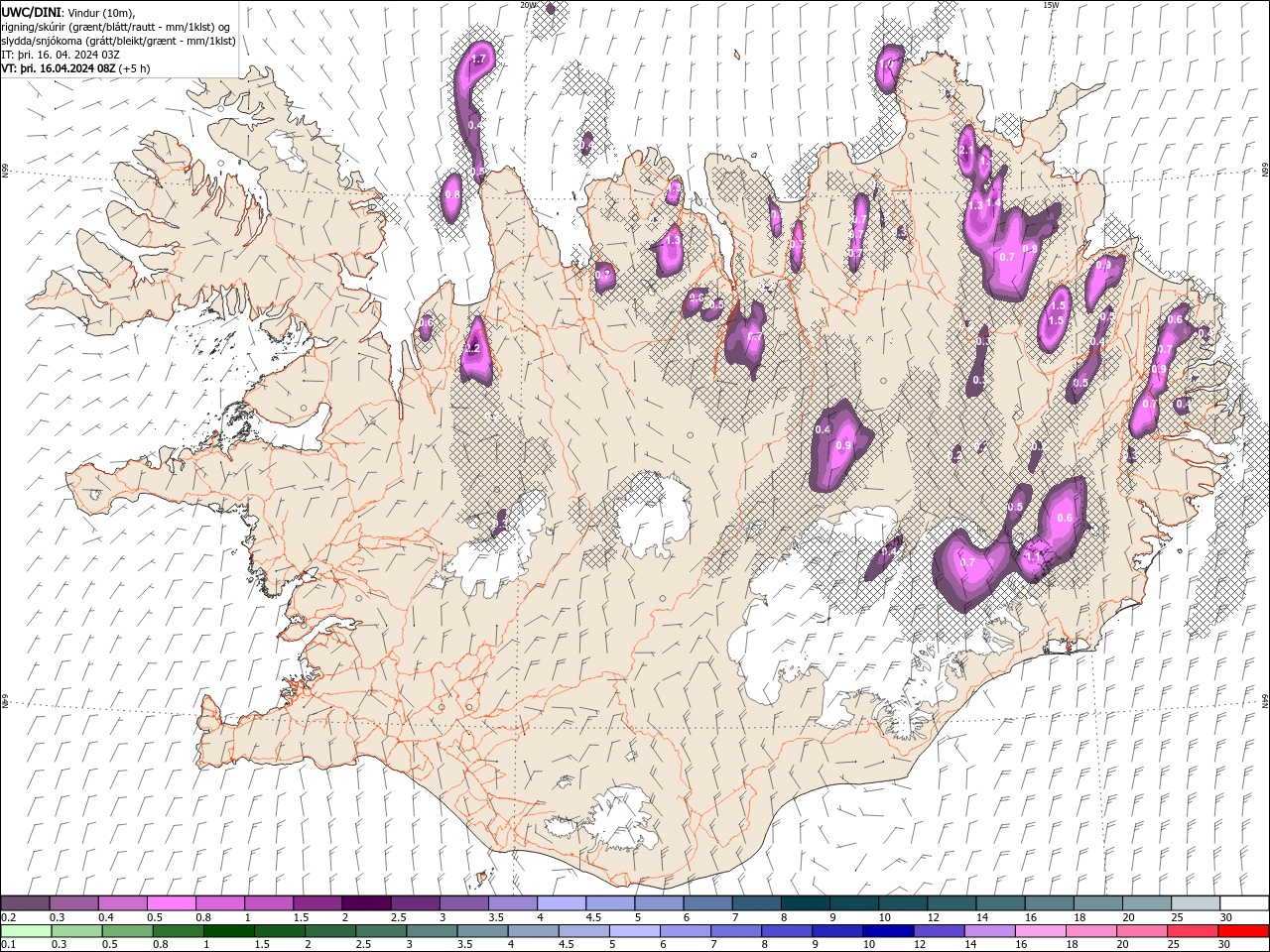
Task: Click the 'VT: þri. 16.04.2024 08Z' text
Action: coord(59,68)
